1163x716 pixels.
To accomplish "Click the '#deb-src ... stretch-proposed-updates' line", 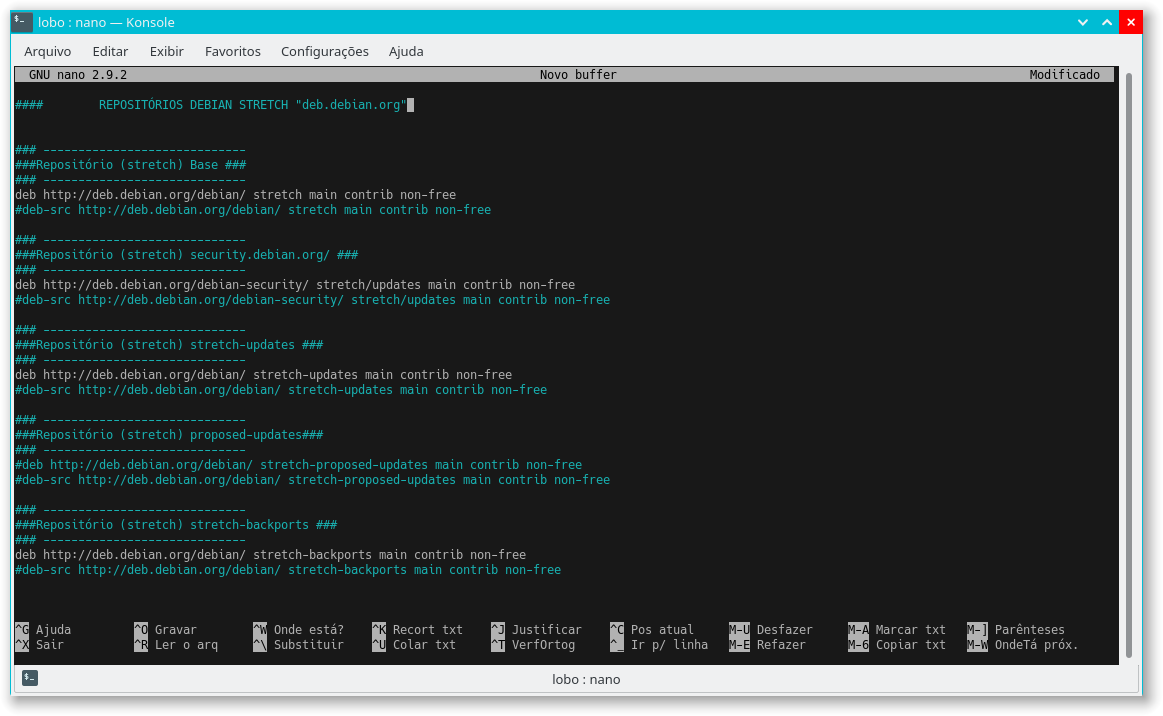I will (312, 480).
